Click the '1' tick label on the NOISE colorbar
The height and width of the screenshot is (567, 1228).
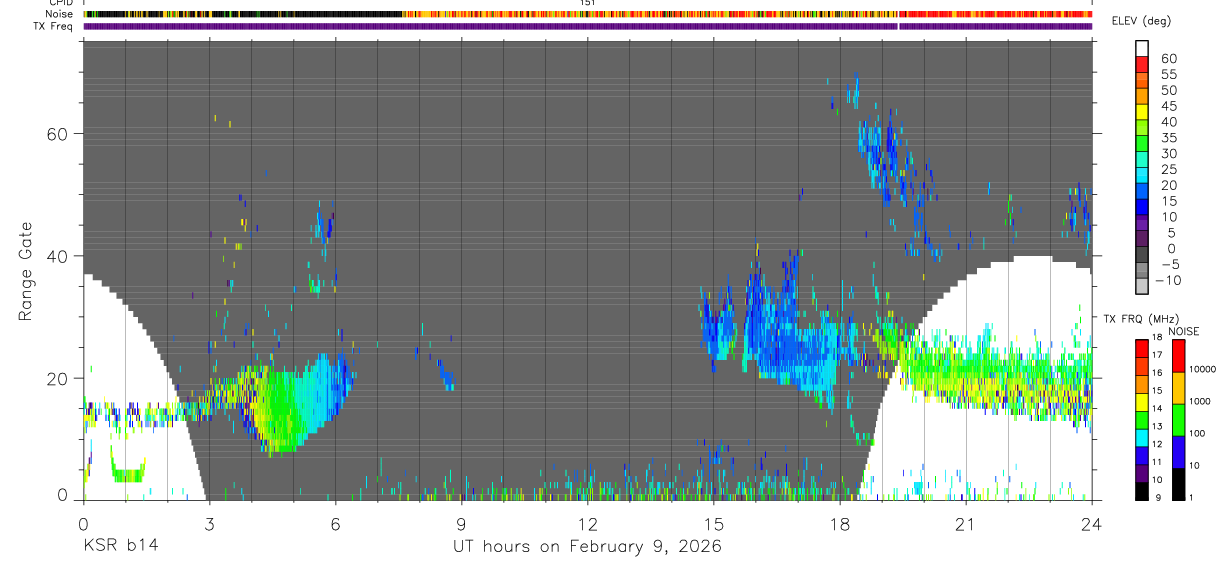1190,497
